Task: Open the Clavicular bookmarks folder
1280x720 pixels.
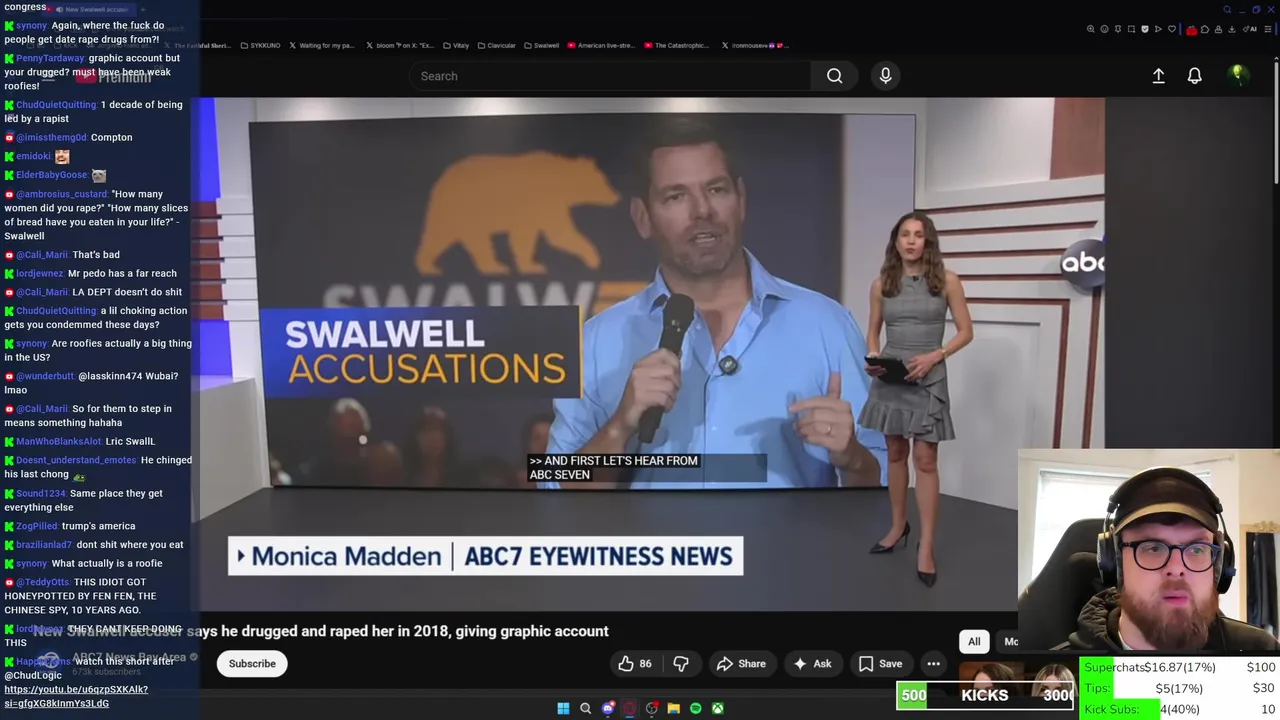Action: [x=496, y=45]
